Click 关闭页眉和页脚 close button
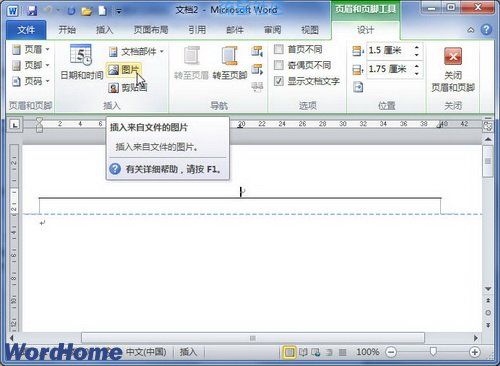This screenshot has height=366, width=500. click(x=453, y=69)
